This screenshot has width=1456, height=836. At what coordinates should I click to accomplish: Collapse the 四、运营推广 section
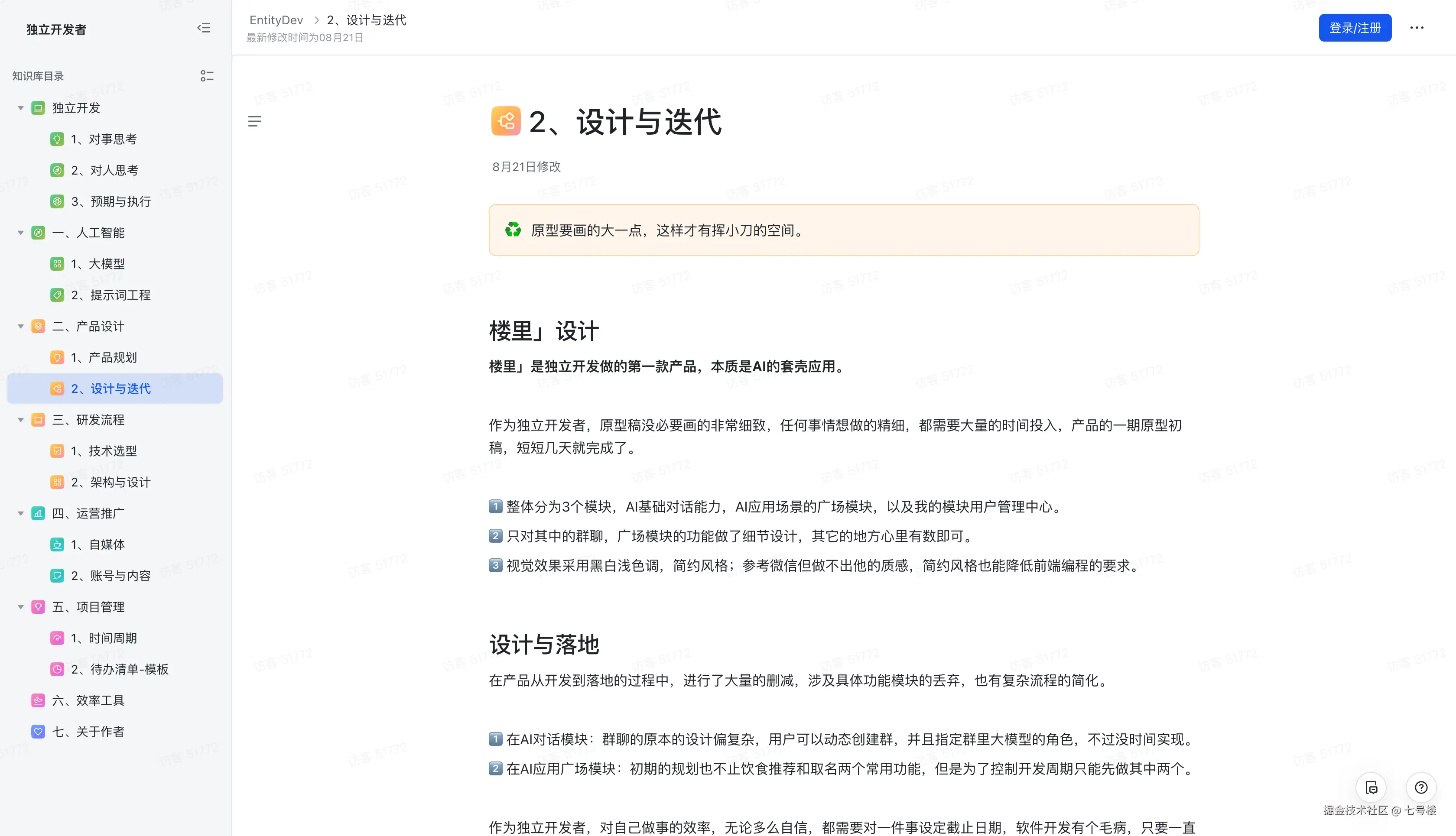click(21, 513)
